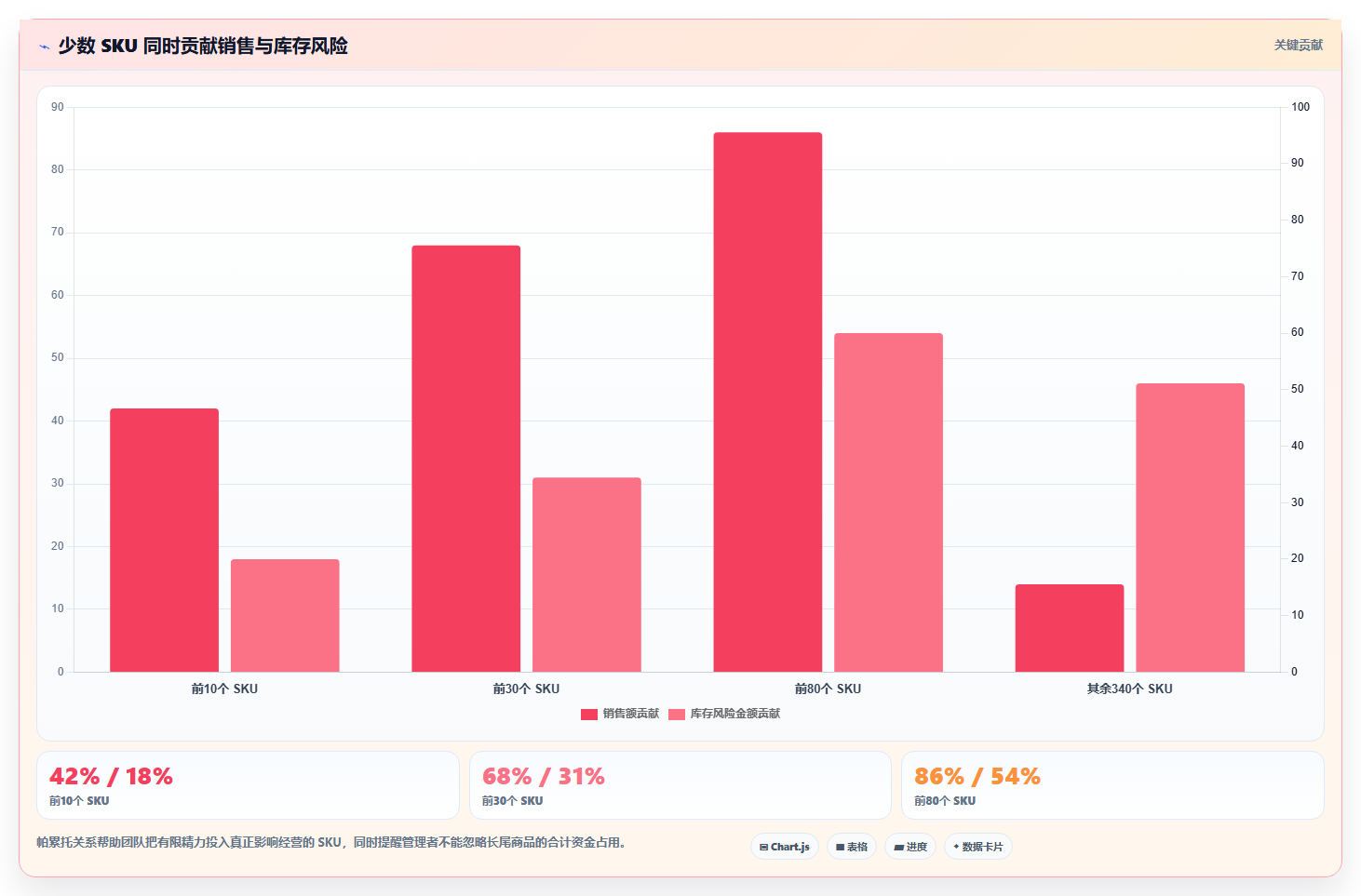
Task: Click the 关键贡献 tag in the header
Action: pyautogui.click(x=1298, y=45)
